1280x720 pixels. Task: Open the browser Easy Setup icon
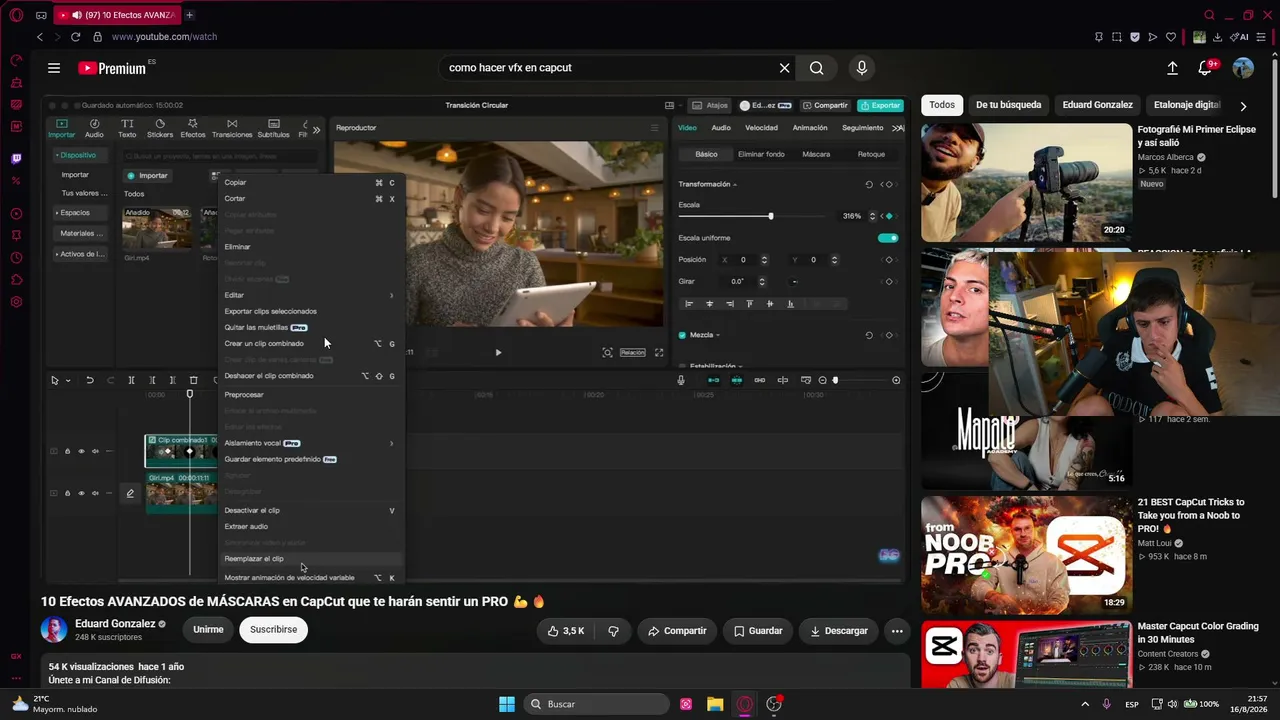pyautogui.click(x=1262, y=37)
